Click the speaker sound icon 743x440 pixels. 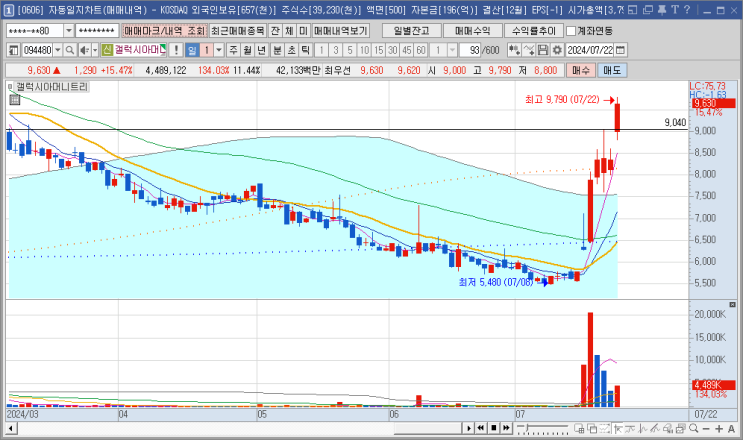click(x=84, y=50)
